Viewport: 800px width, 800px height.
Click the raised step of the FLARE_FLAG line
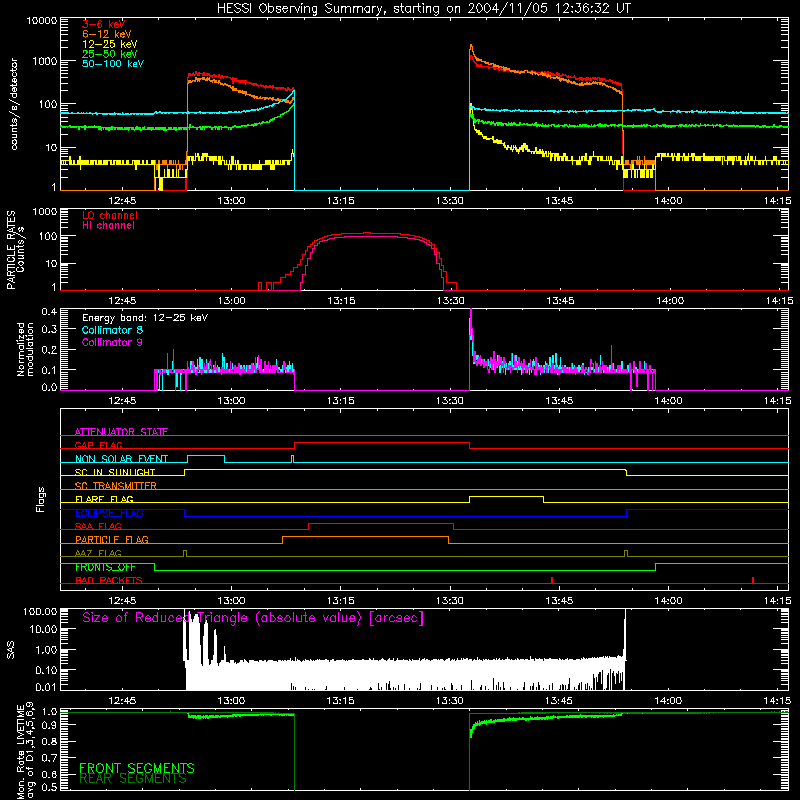(506, 496)
